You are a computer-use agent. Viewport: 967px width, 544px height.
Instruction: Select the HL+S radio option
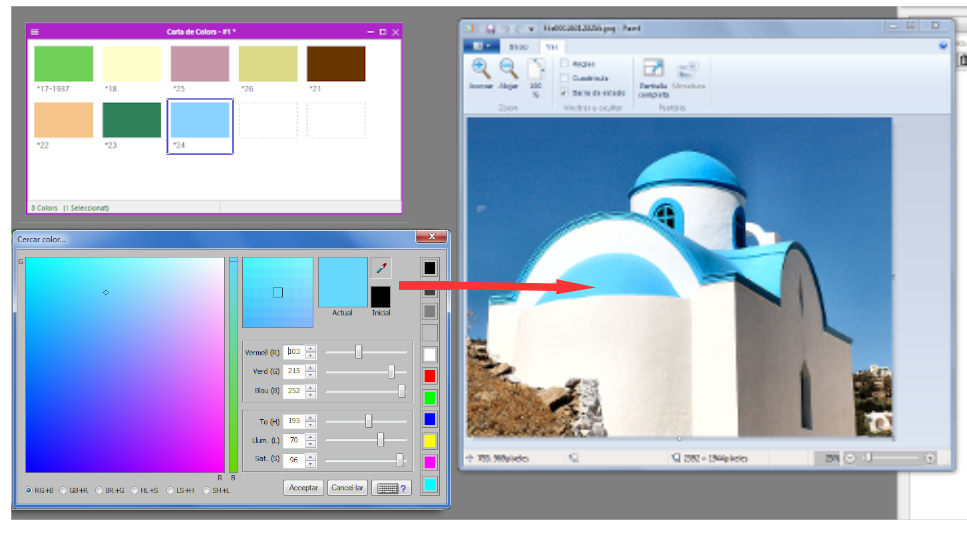(134, 490)
